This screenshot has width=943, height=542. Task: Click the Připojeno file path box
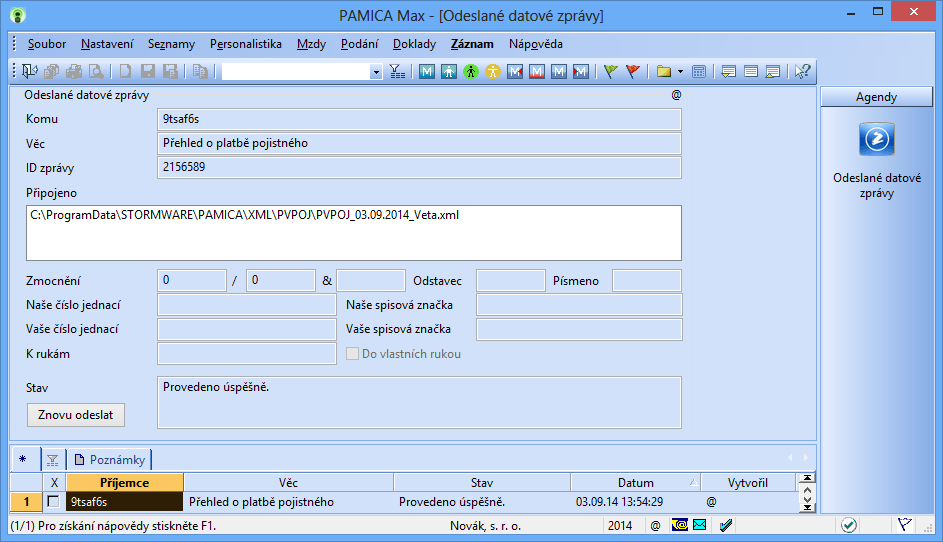(354, 233)
